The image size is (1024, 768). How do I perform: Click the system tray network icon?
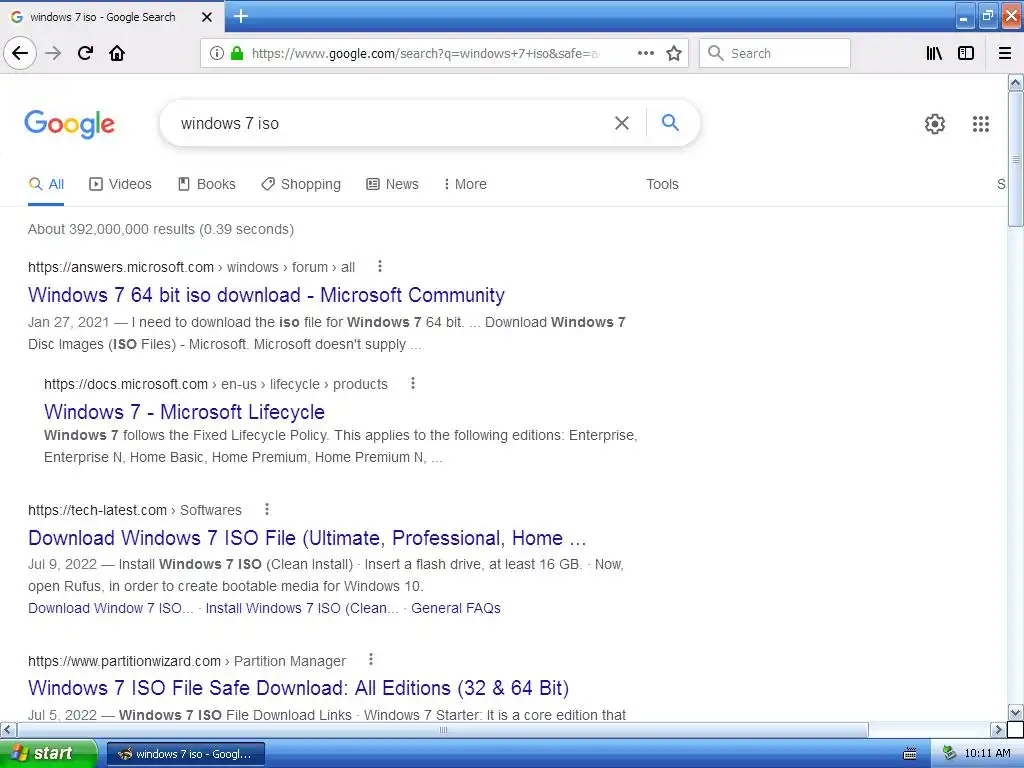point(949,753)
